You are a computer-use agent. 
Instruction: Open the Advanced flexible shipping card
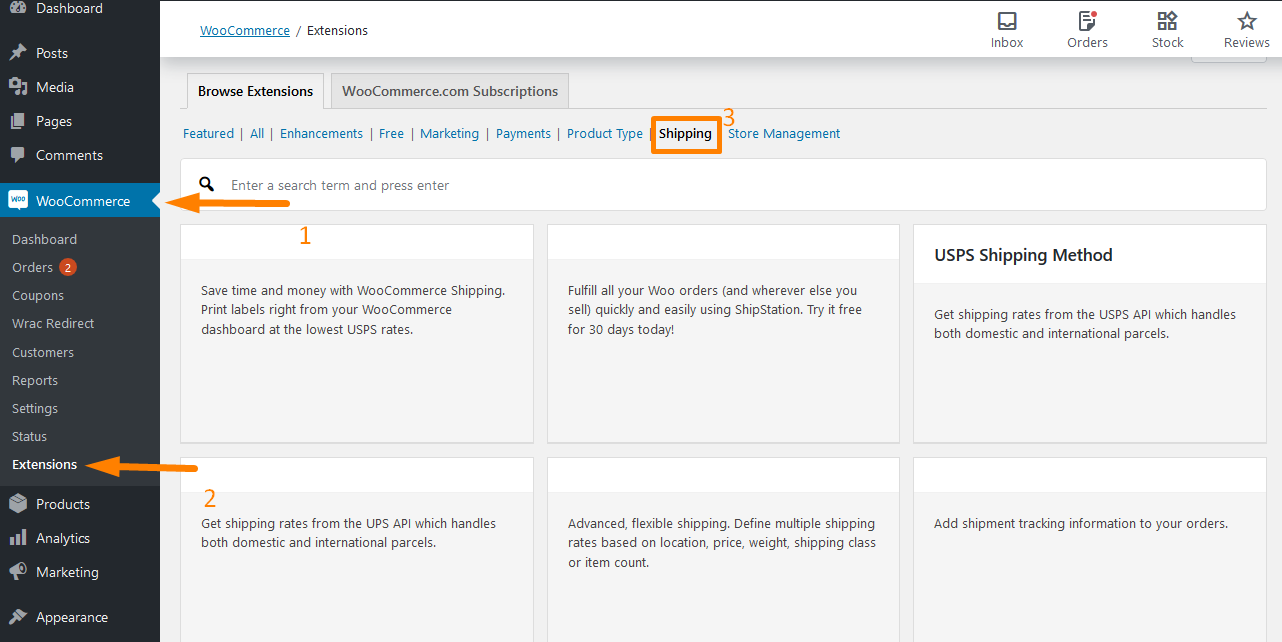click(723, 550)
